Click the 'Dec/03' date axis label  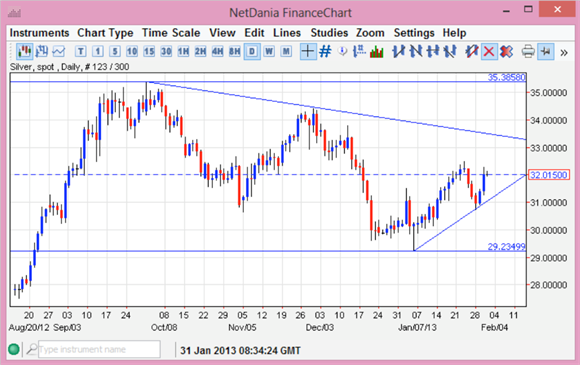[x=320, y=328]
